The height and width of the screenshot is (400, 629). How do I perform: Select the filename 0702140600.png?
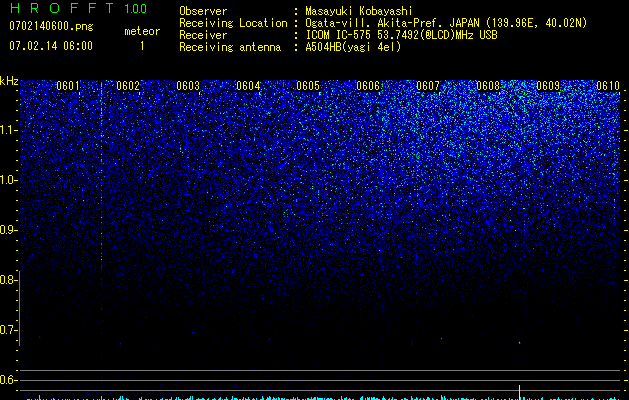click(51, 26)
